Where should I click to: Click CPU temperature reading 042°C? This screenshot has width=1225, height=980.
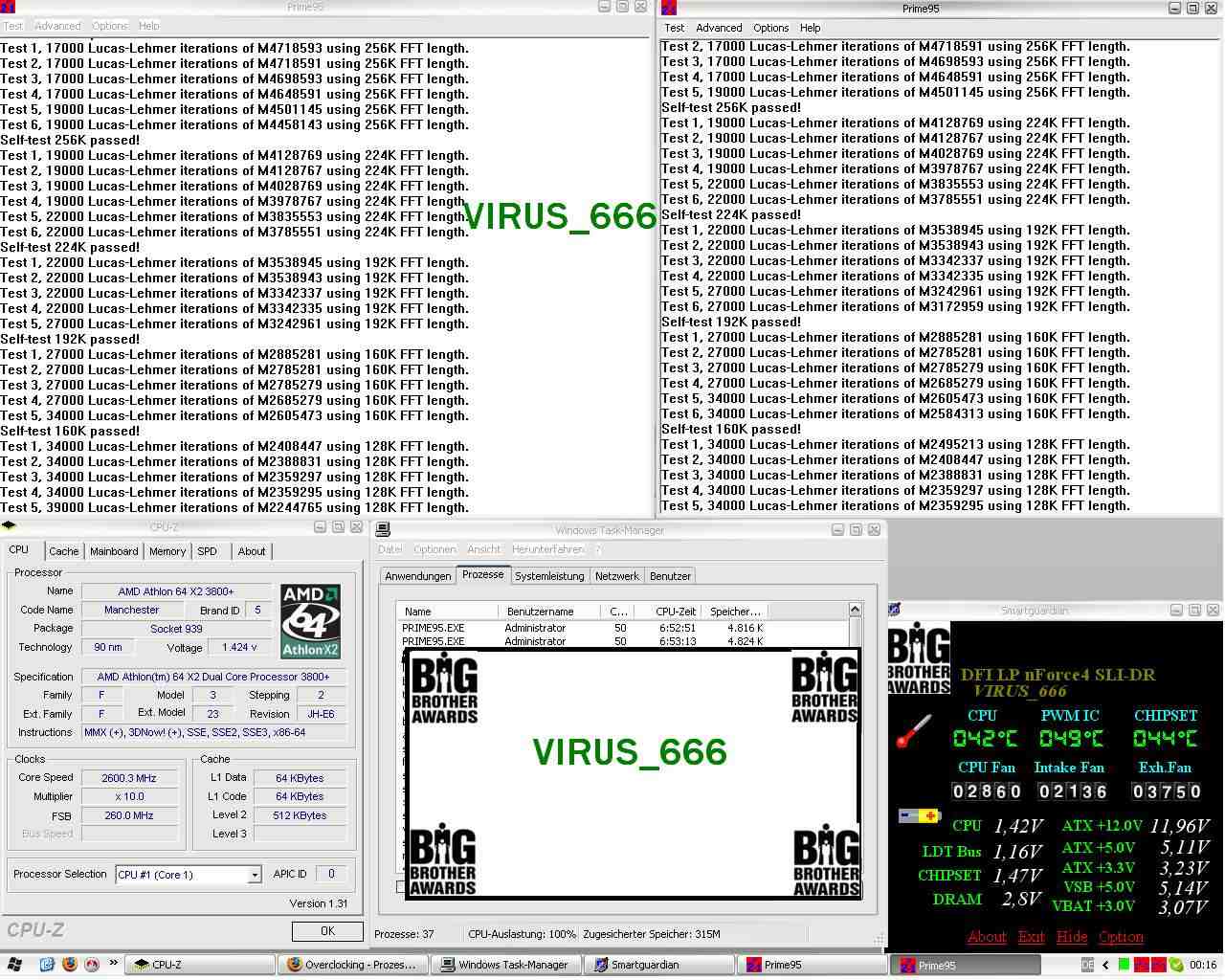point(985,738)
